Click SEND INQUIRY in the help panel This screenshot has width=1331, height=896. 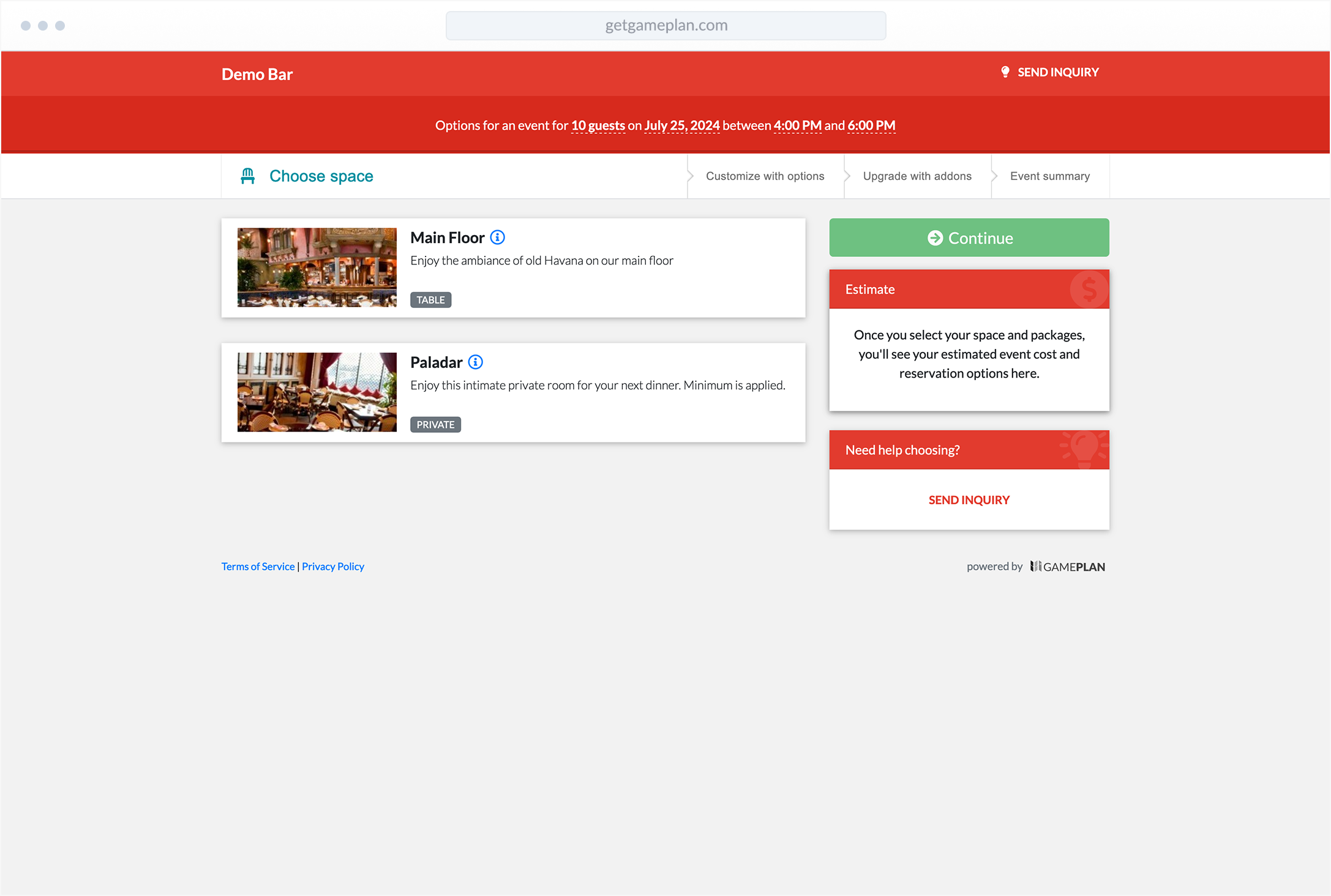point(969,500)
